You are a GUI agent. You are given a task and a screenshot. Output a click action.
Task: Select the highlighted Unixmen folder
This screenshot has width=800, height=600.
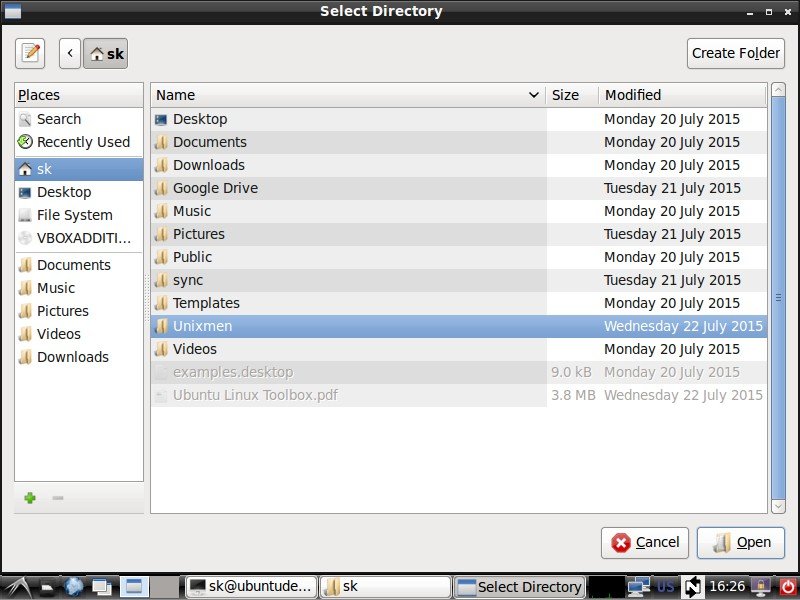pos(459,326)
